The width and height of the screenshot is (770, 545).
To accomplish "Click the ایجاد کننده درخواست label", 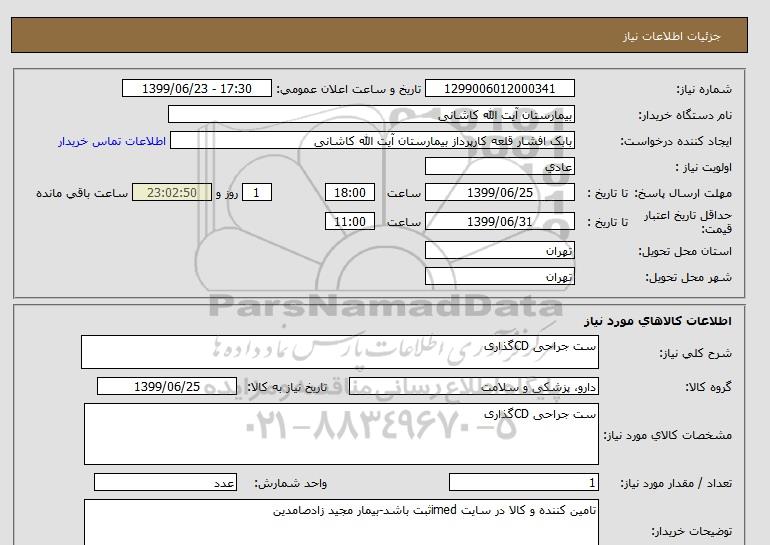I will [676, 141].
